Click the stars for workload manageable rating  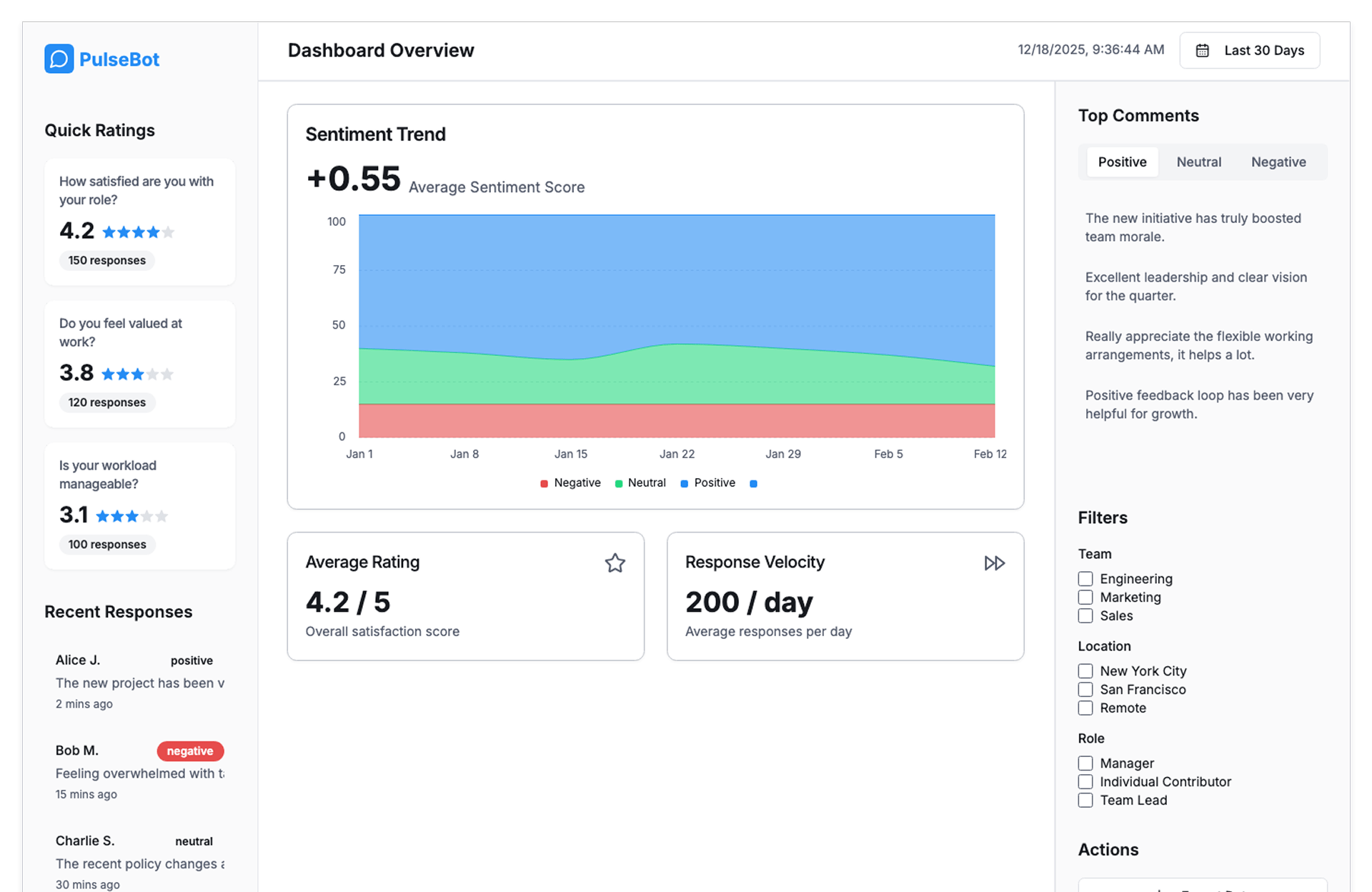click(131, 516)
